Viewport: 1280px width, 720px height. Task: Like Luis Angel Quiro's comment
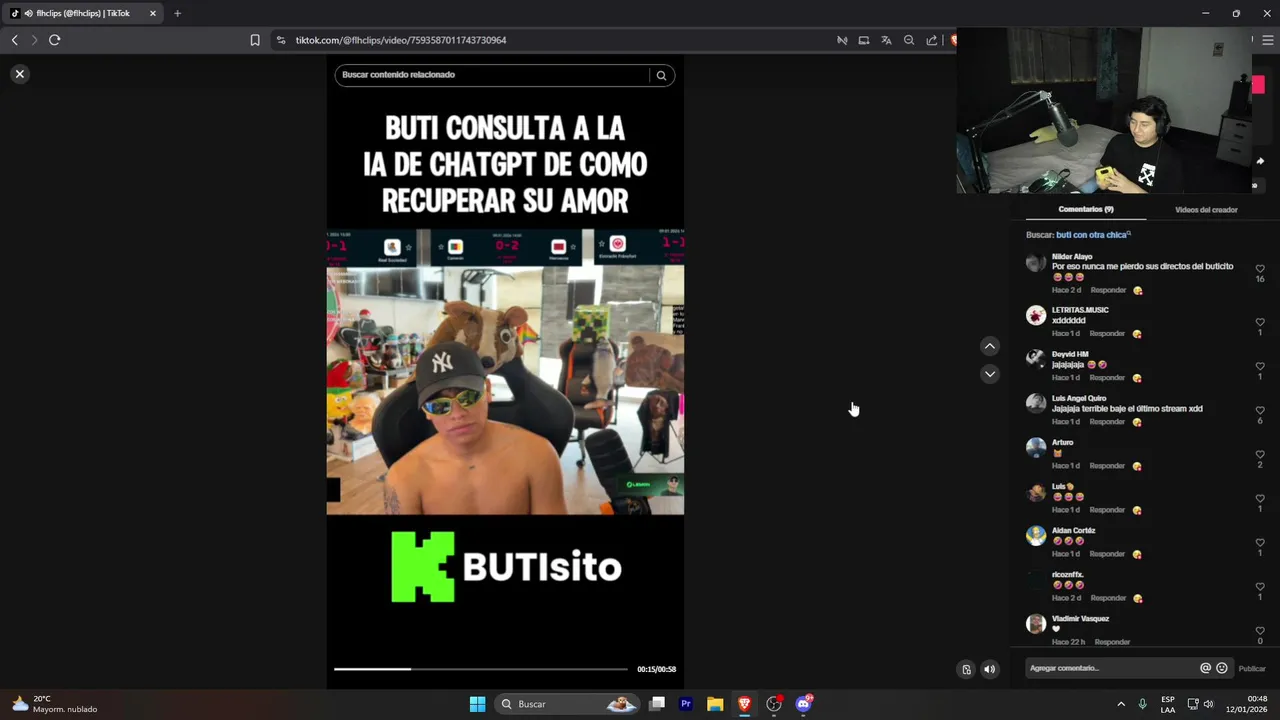pyautogui.click(x=1260, y=411)
